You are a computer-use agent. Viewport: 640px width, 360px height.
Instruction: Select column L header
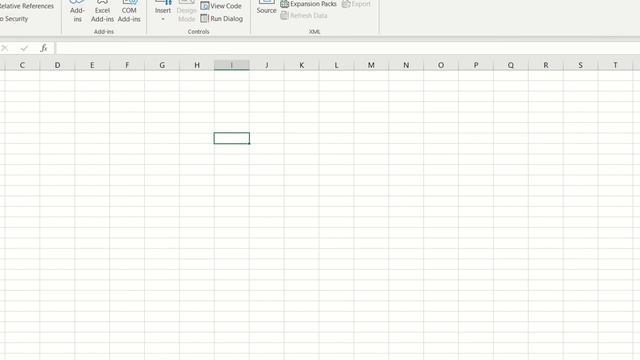[x=336, y=65]
